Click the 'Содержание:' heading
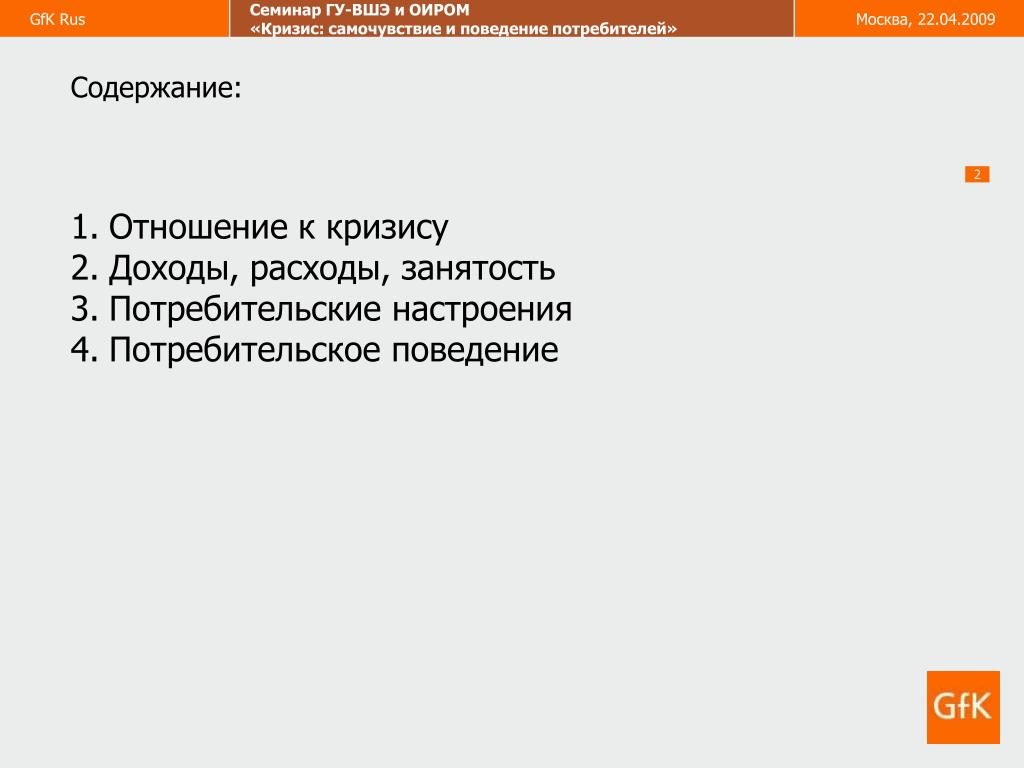The image size is (1024, 768). click(156, 88)
